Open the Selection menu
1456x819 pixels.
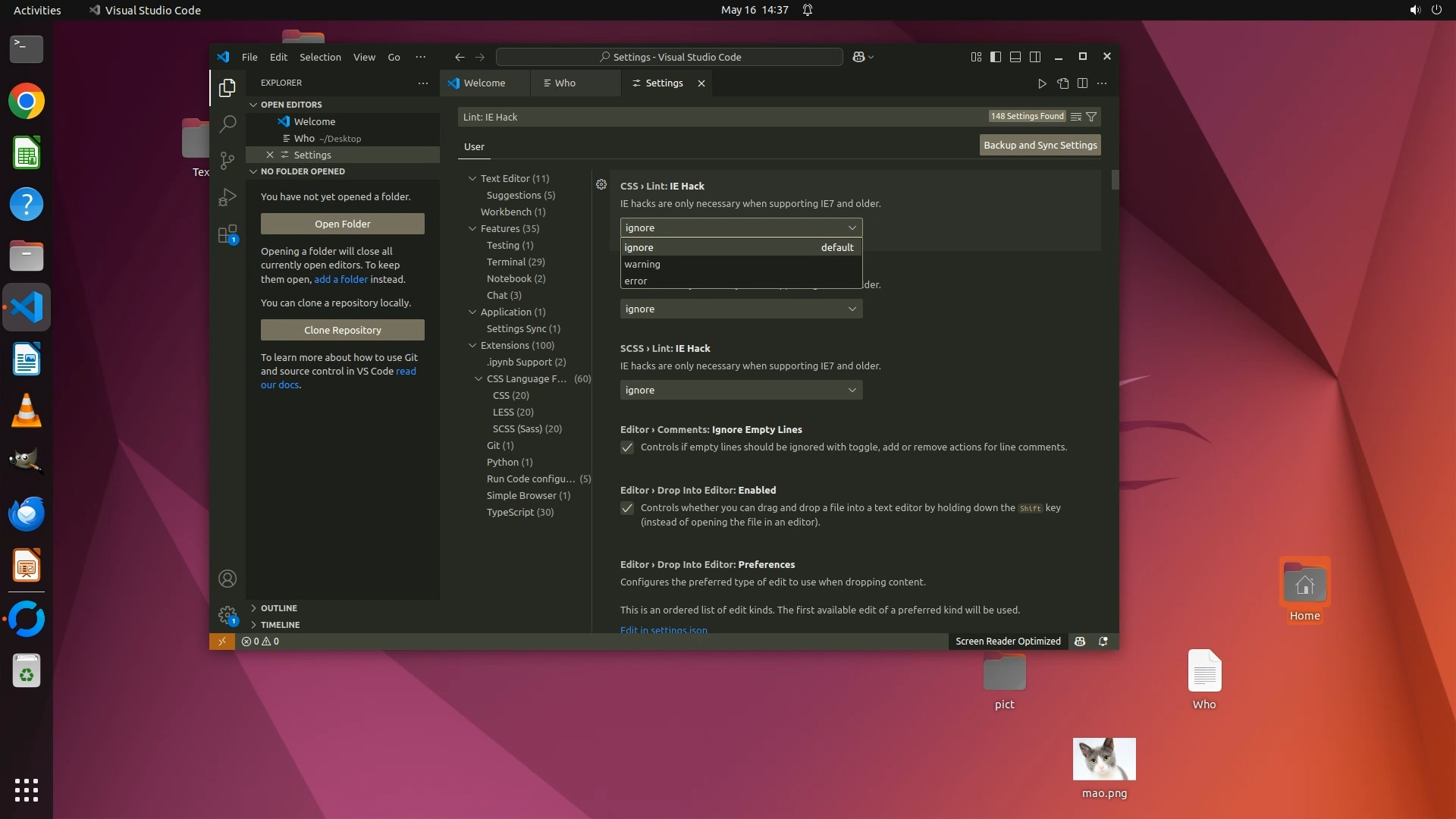click(x=320, y=57)
